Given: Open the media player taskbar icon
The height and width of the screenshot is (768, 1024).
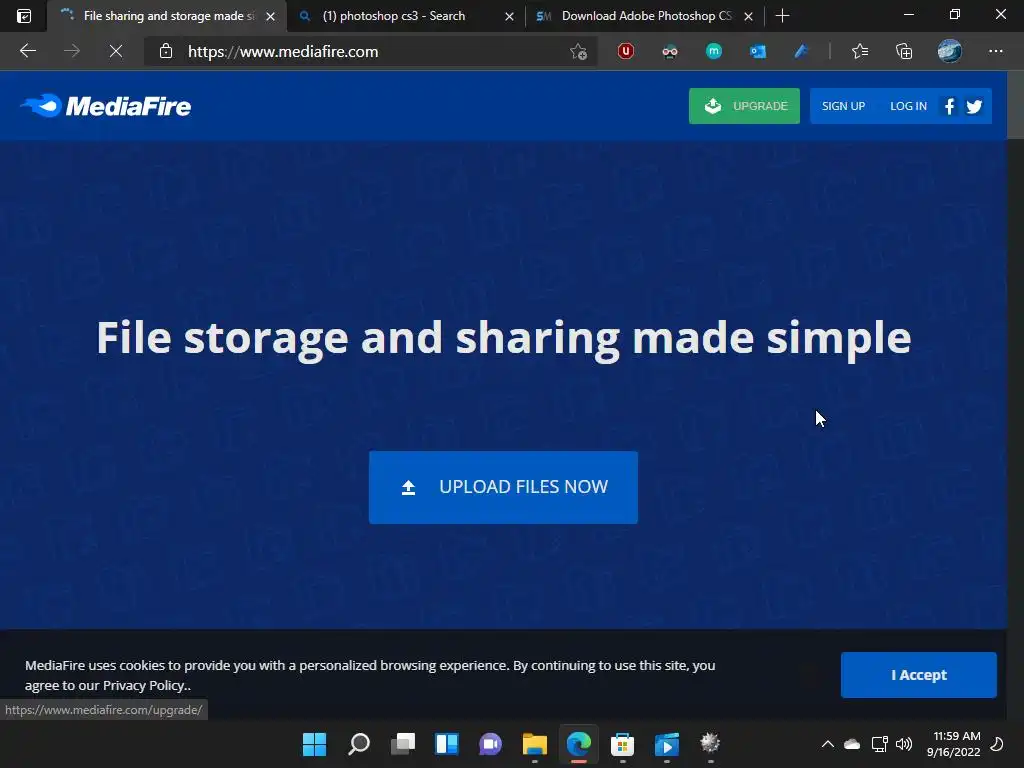Looking at the screenshot, I should tap(667, 744).
